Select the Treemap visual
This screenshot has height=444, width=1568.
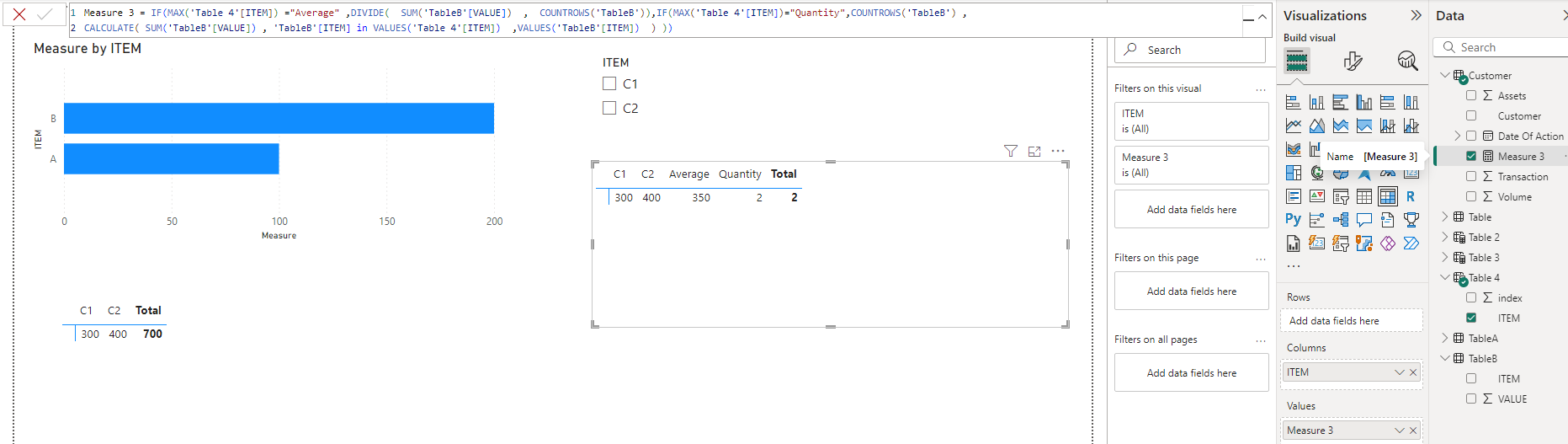pyautogui.click(x=1294, y=173)
